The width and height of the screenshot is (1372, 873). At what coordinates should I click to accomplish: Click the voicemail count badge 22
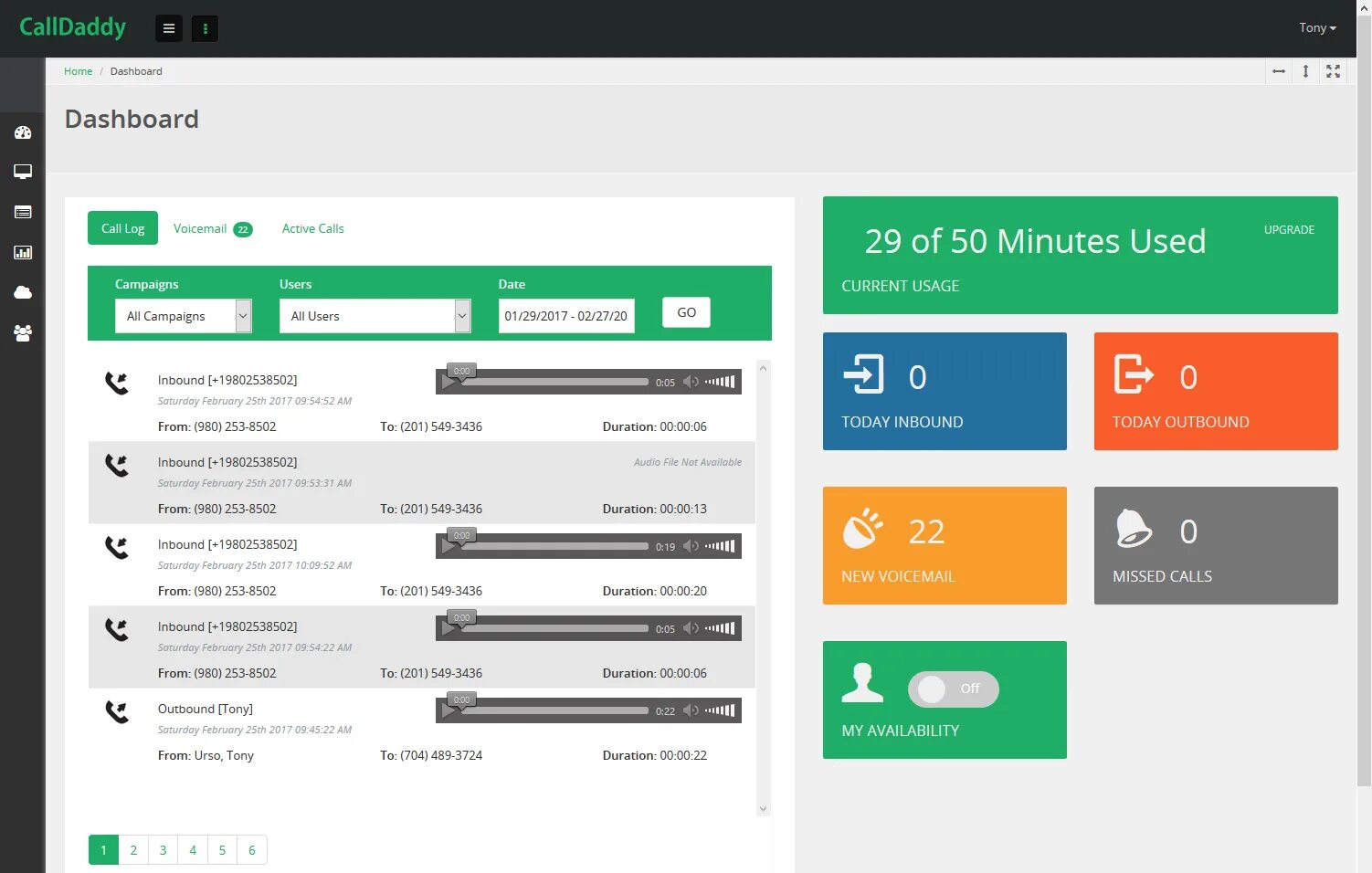(243, 229)
